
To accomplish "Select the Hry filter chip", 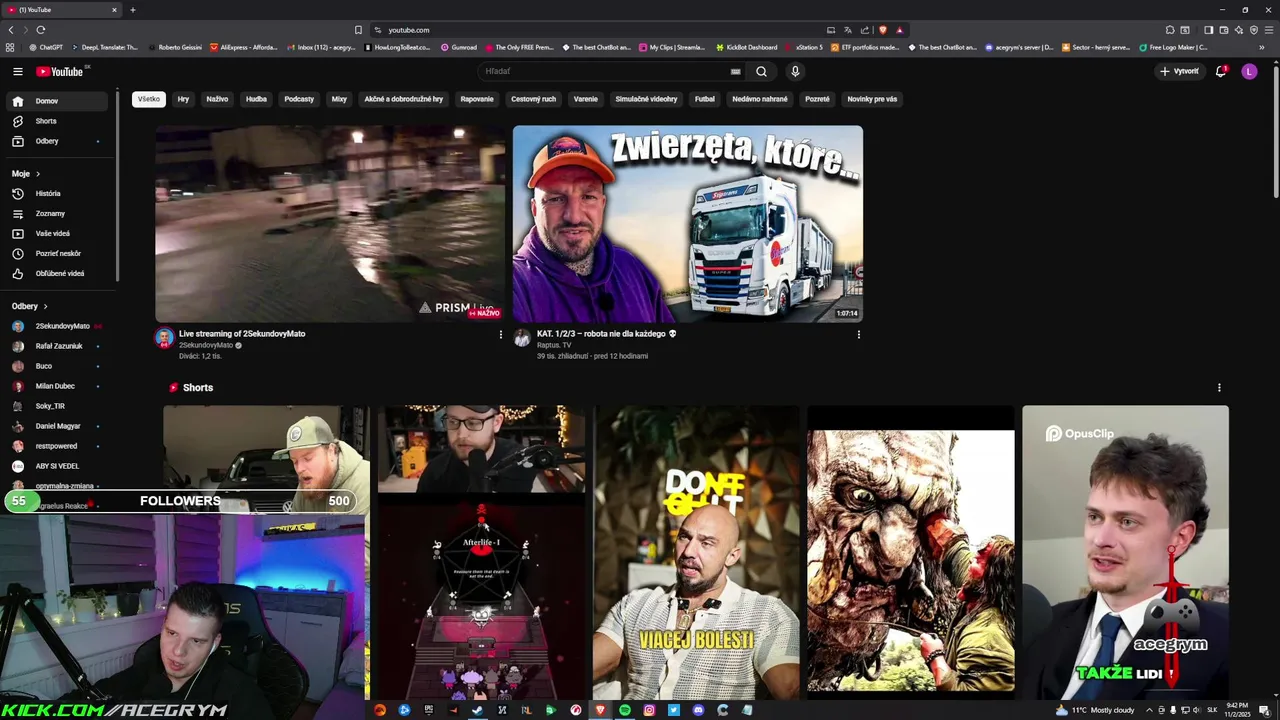I will (183, 99).
